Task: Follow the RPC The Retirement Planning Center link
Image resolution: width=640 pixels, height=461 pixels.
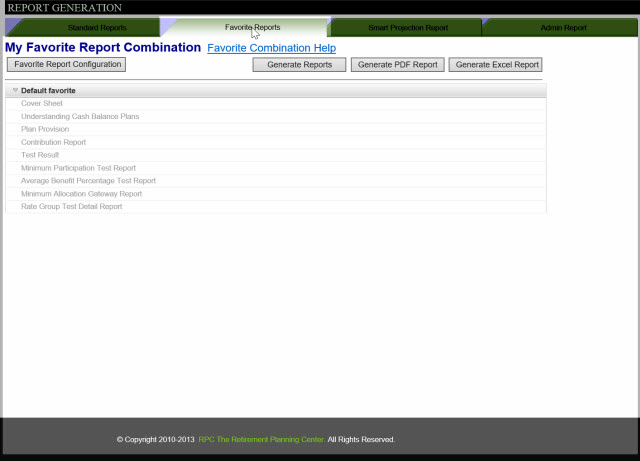Action: [261, 440]
